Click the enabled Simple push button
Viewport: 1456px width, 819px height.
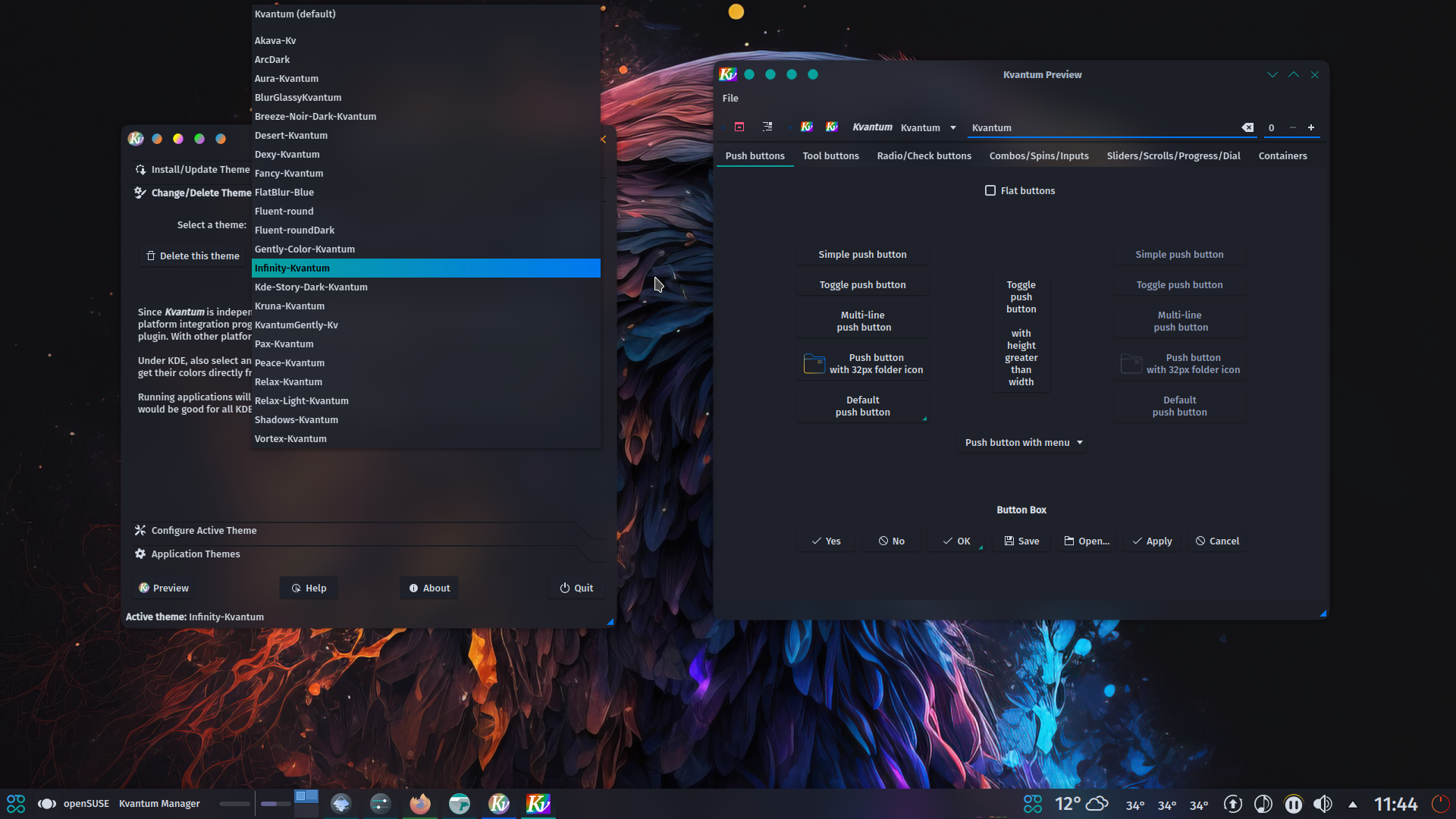862,254
